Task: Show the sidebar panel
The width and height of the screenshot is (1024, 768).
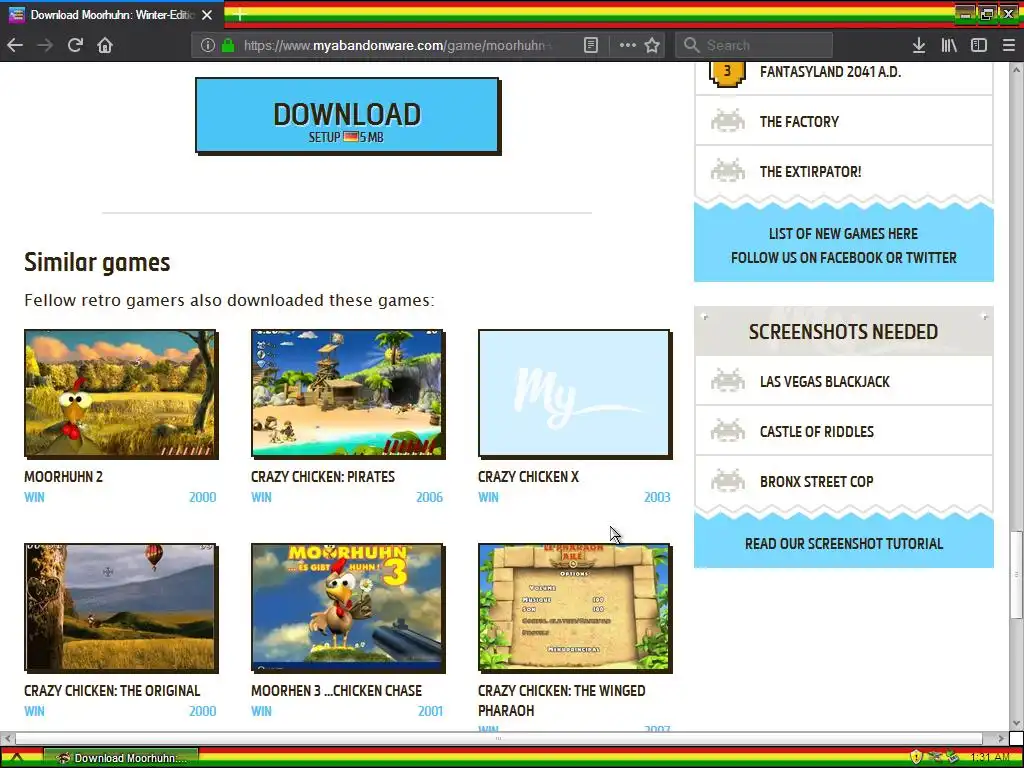Action: (x=978, y=45)
